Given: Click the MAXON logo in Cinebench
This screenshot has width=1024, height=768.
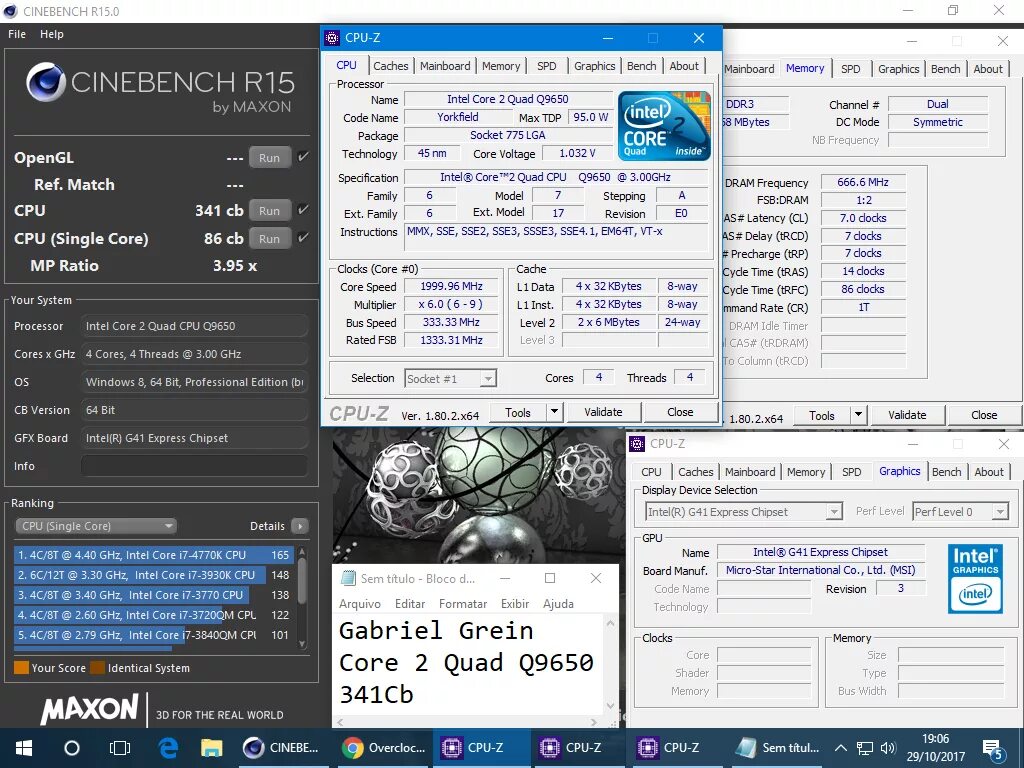Looking at the screenshot, I should click(89, 709).
